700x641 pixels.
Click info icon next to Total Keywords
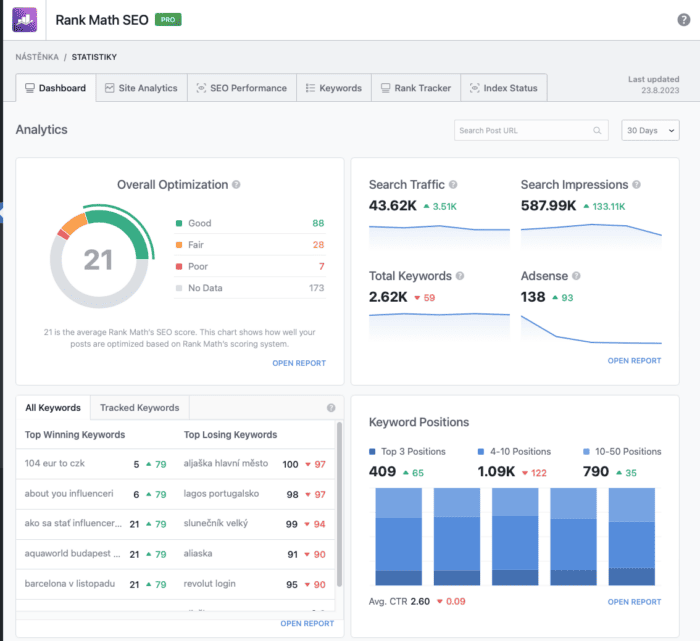click(459, 276)
